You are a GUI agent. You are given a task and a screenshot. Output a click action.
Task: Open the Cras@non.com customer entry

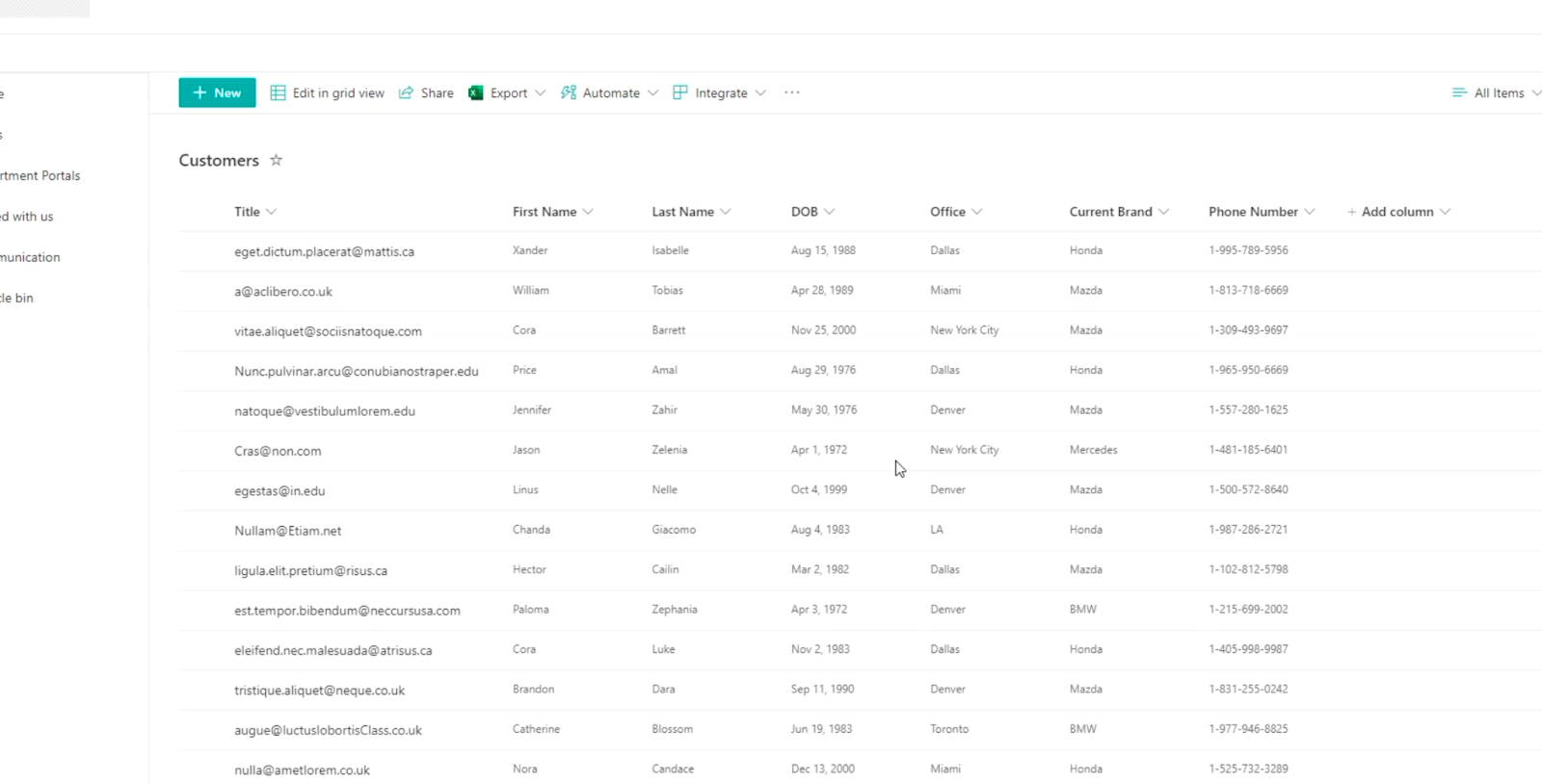coord(278,451)
